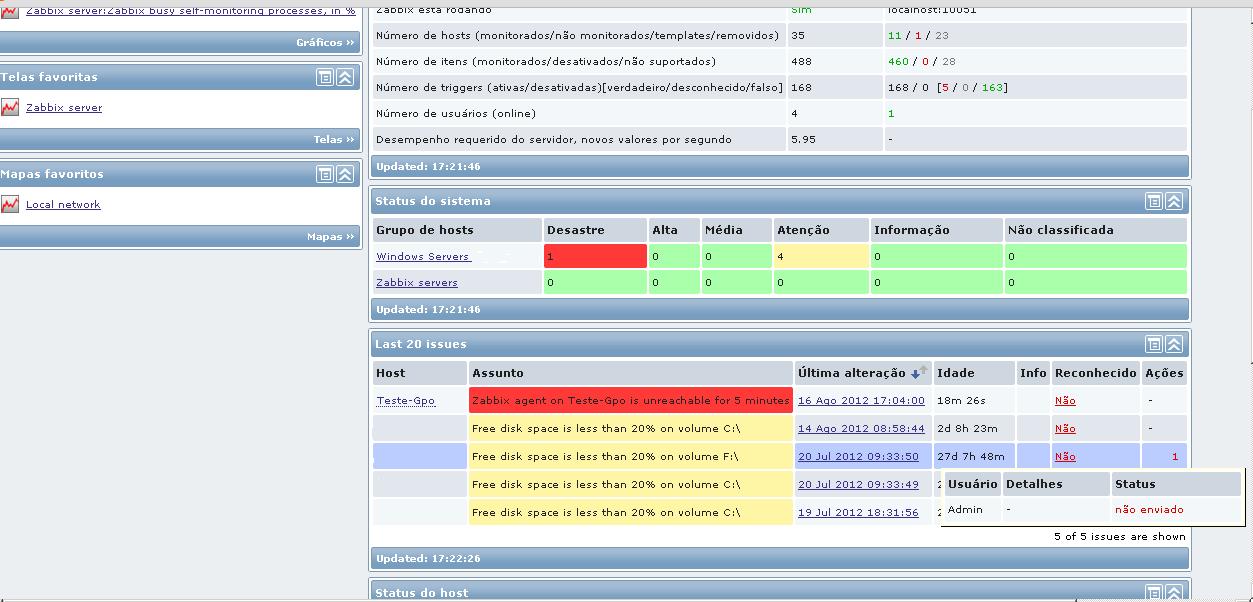Open menu icon of Mapas favoritos panel
Viewport: 1253px width, 602px height.
click(325, 174)
